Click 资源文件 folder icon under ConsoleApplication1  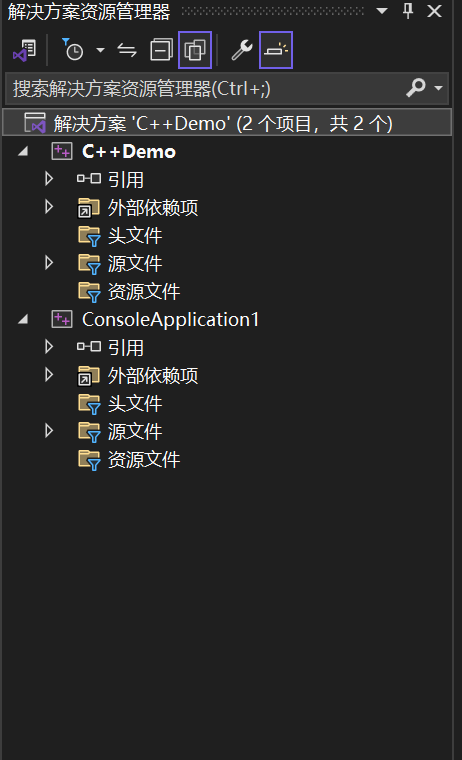pos(89,459)
